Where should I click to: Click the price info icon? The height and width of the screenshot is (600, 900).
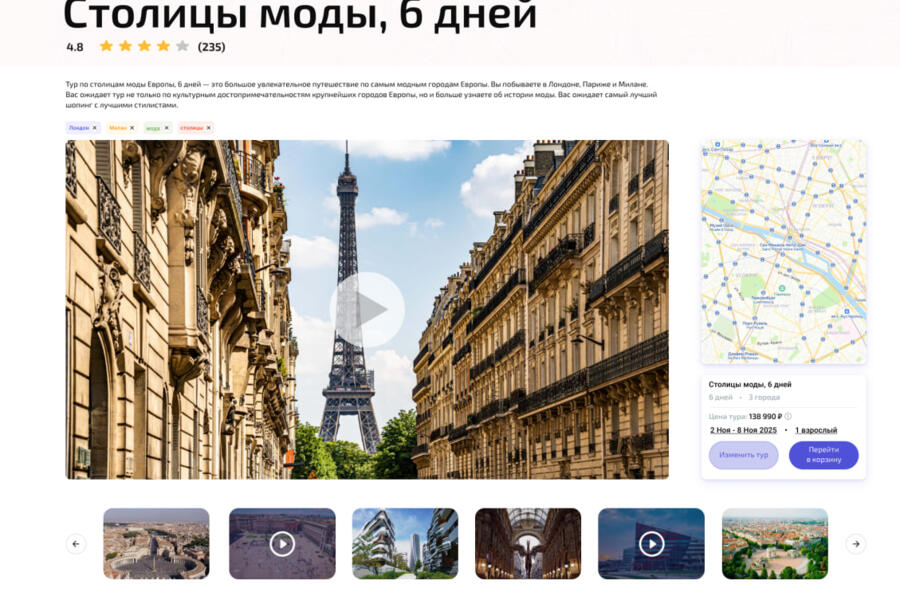pos(788,416)
